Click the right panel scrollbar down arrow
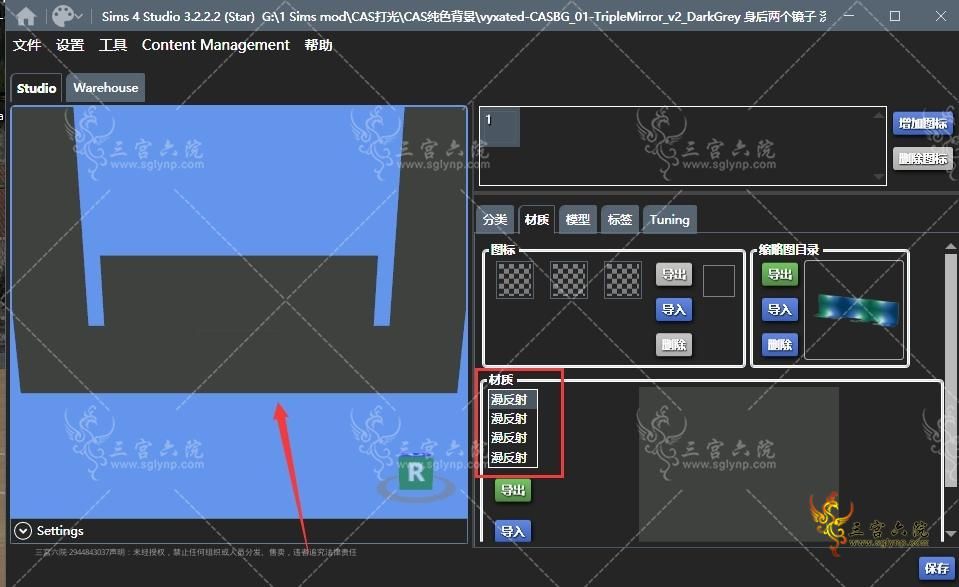 pos(950,534)
